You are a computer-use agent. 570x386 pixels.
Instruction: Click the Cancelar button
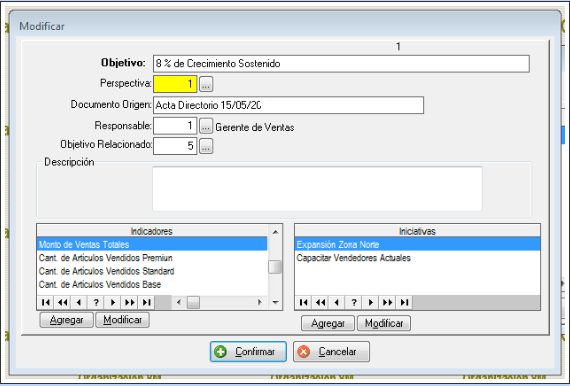[332, 351]
